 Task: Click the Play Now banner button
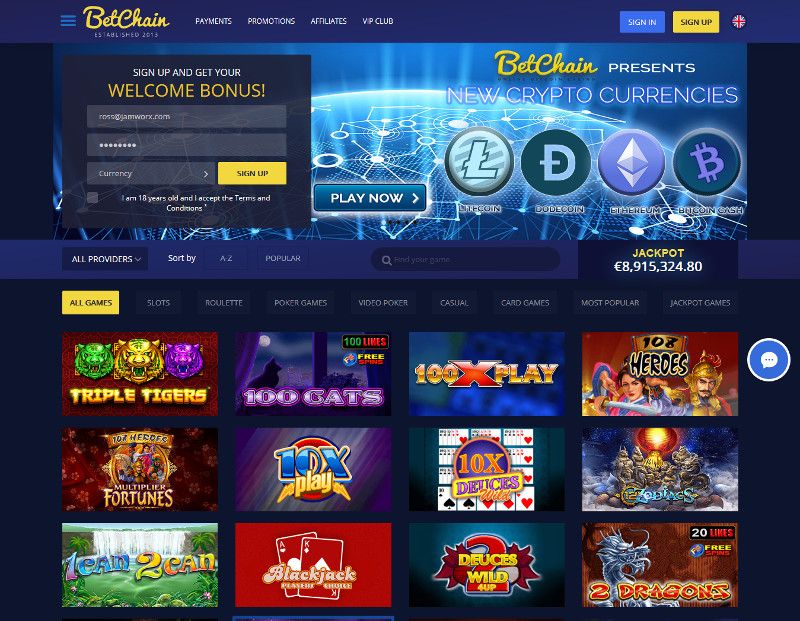(370, 198)
